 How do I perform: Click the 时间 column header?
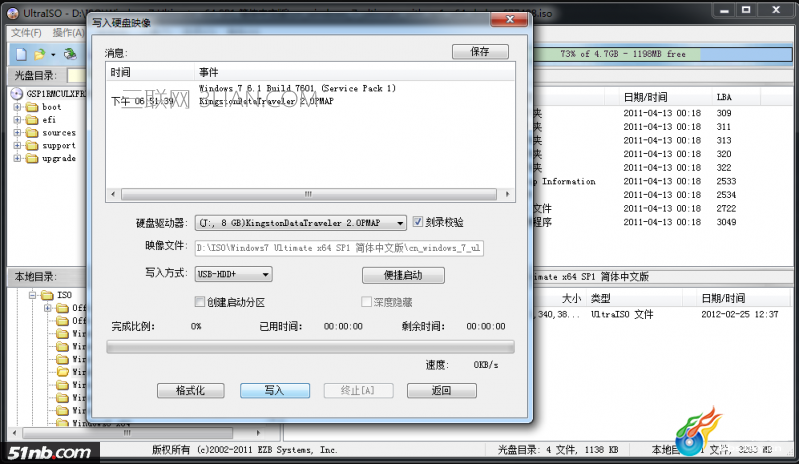pyautogui.click(x=150, y=72)
